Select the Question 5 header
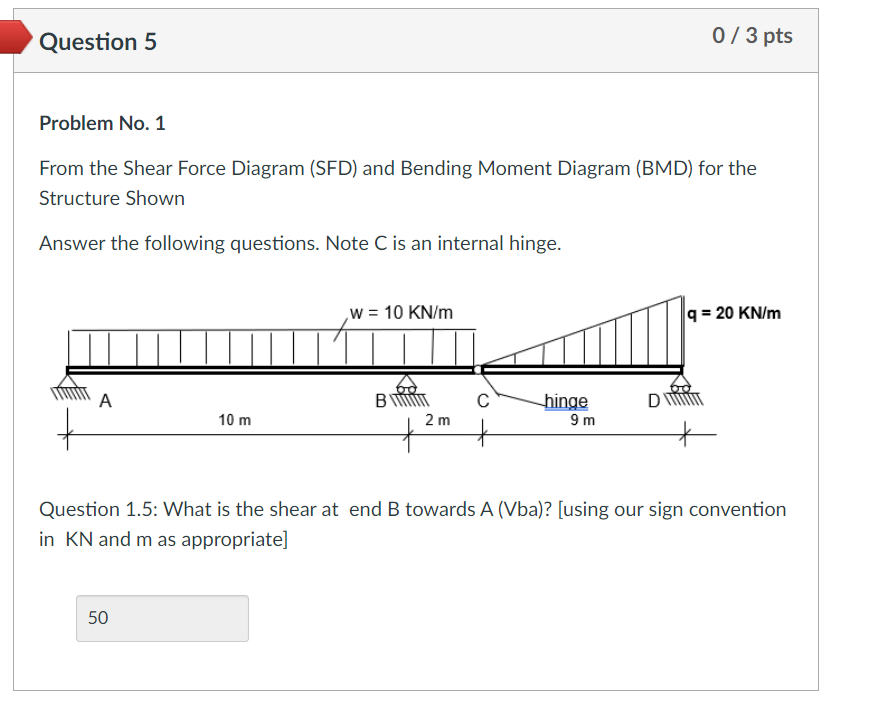This screenshot has width=876, height=722. [99, 42]
